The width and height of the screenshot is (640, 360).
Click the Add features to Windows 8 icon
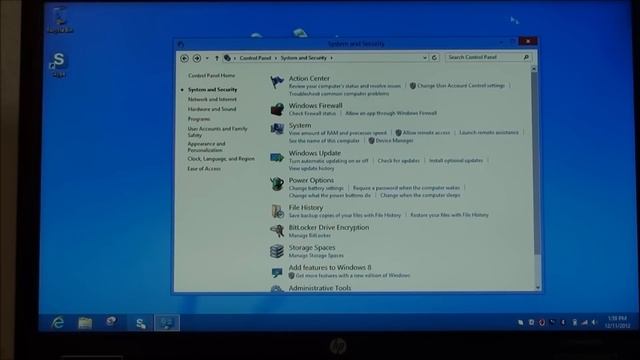[x=277, y=272]
